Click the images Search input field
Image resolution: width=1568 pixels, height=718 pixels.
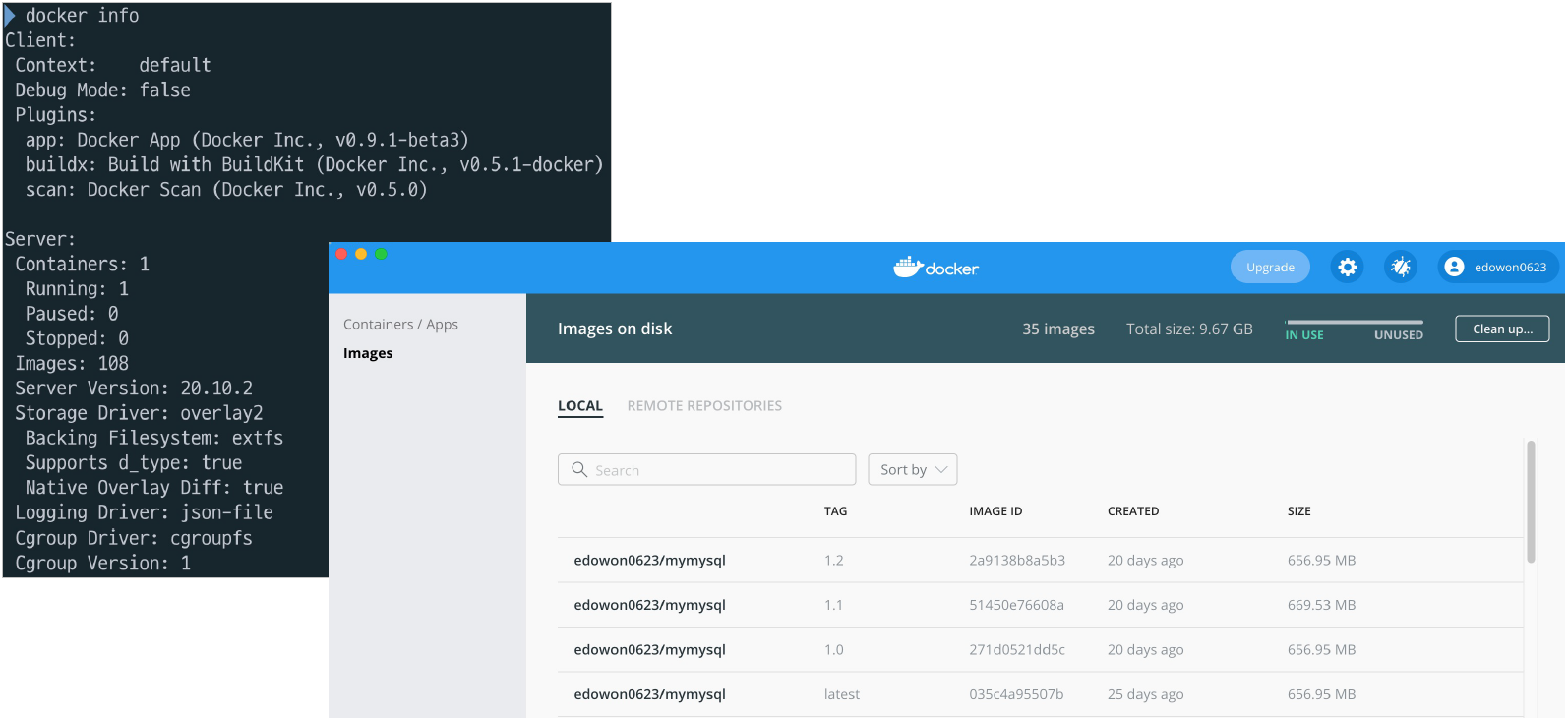pos(706,469)
